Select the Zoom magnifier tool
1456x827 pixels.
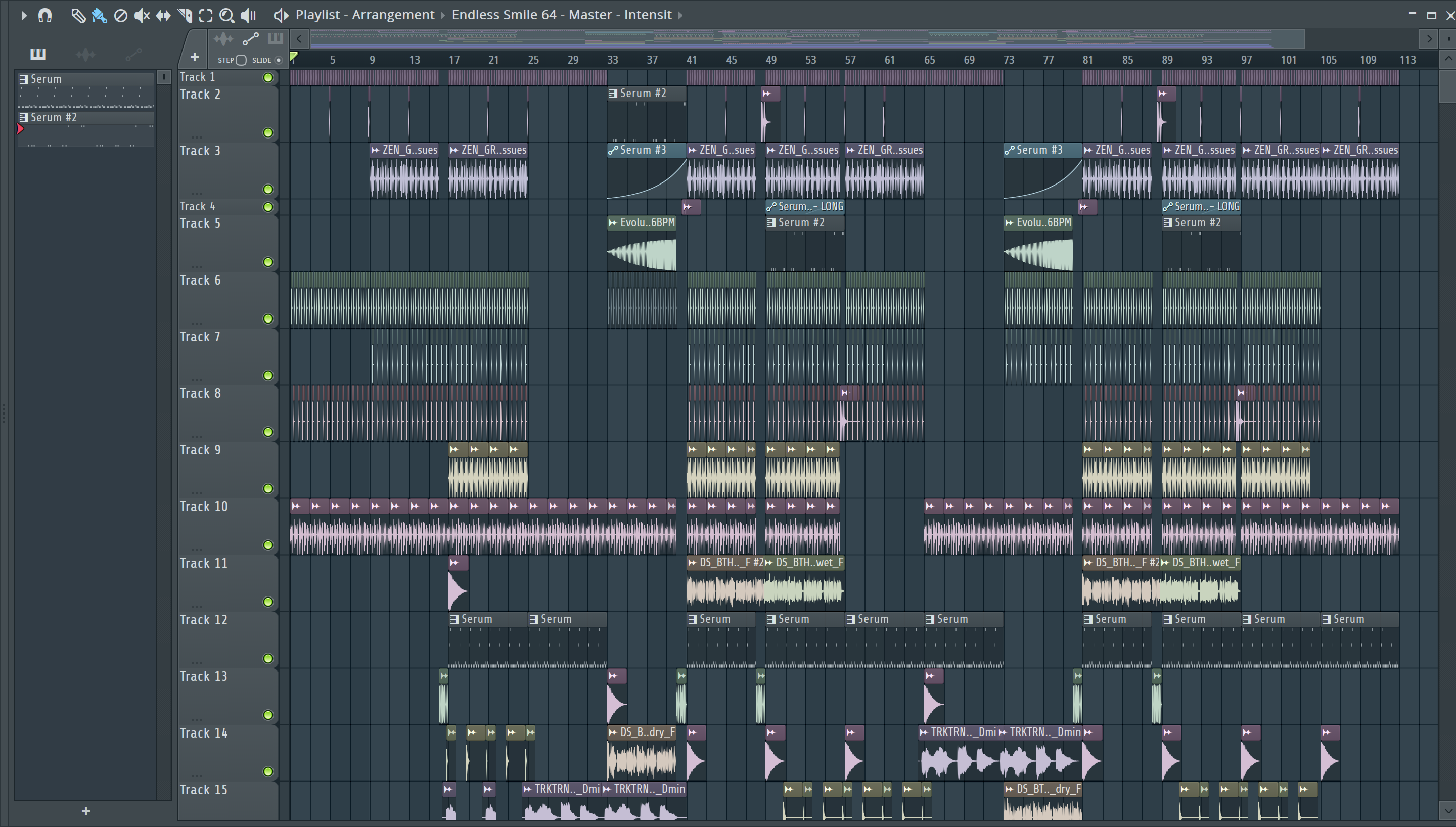click(226, 15)
